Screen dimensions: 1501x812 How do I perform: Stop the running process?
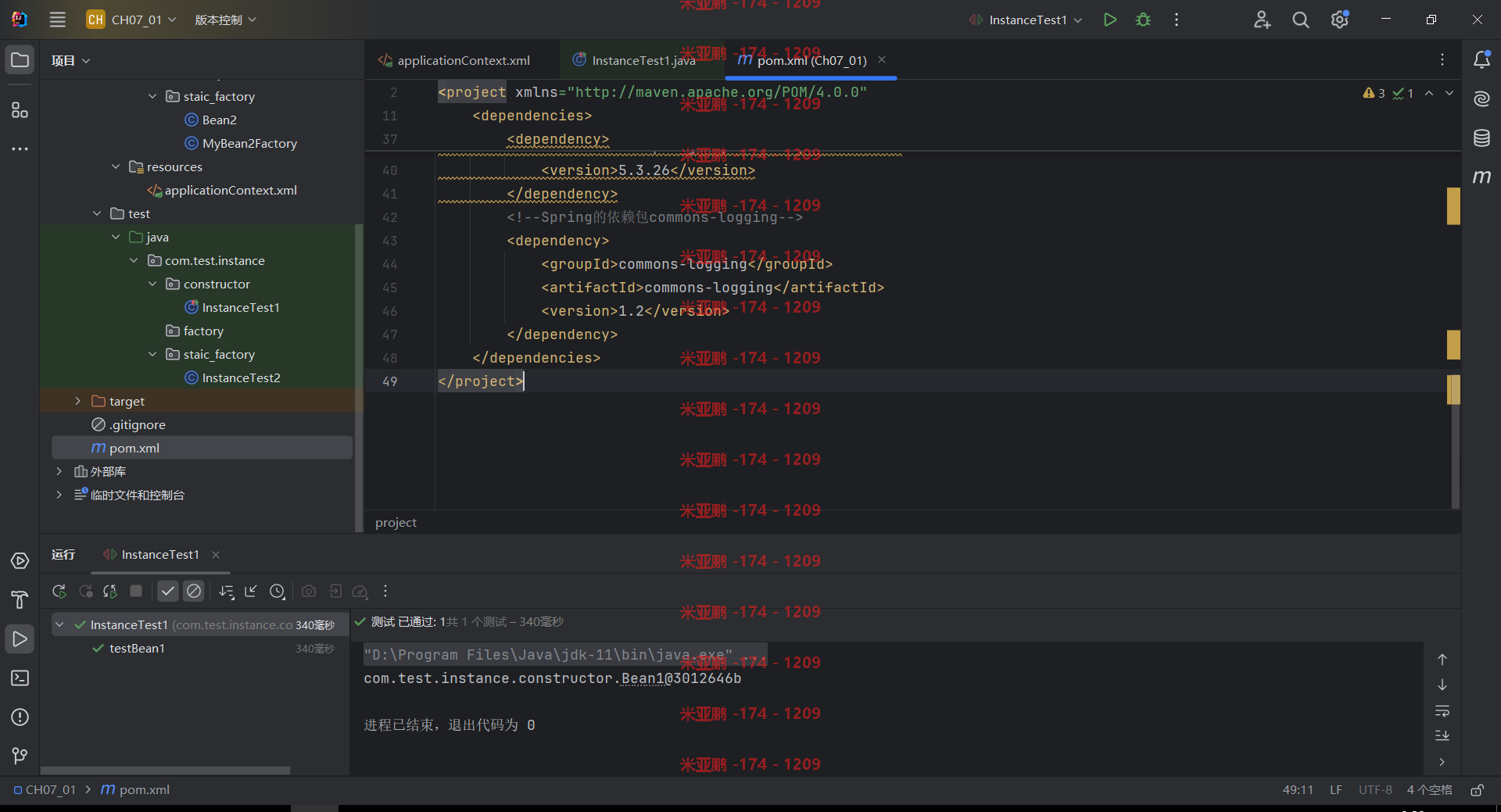(x=136, y=592)
